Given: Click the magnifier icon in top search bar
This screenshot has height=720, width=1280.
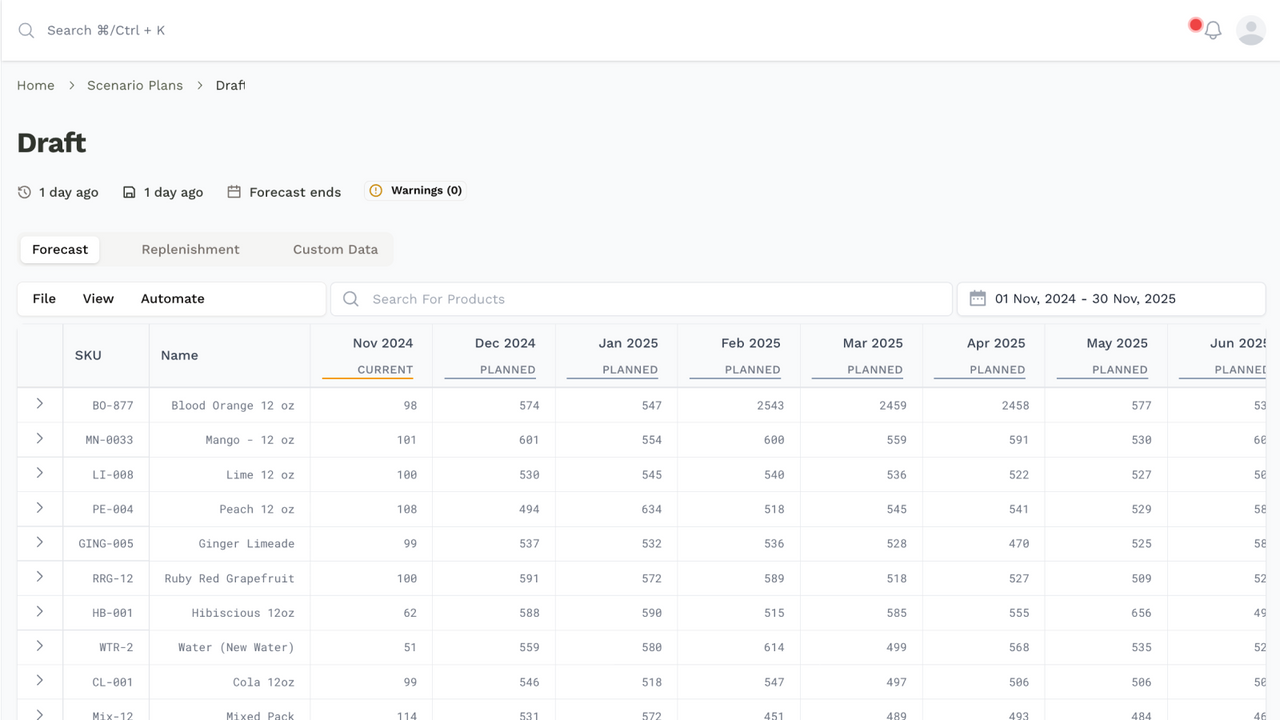Looking at the screenshot, I should coord(26,31).
